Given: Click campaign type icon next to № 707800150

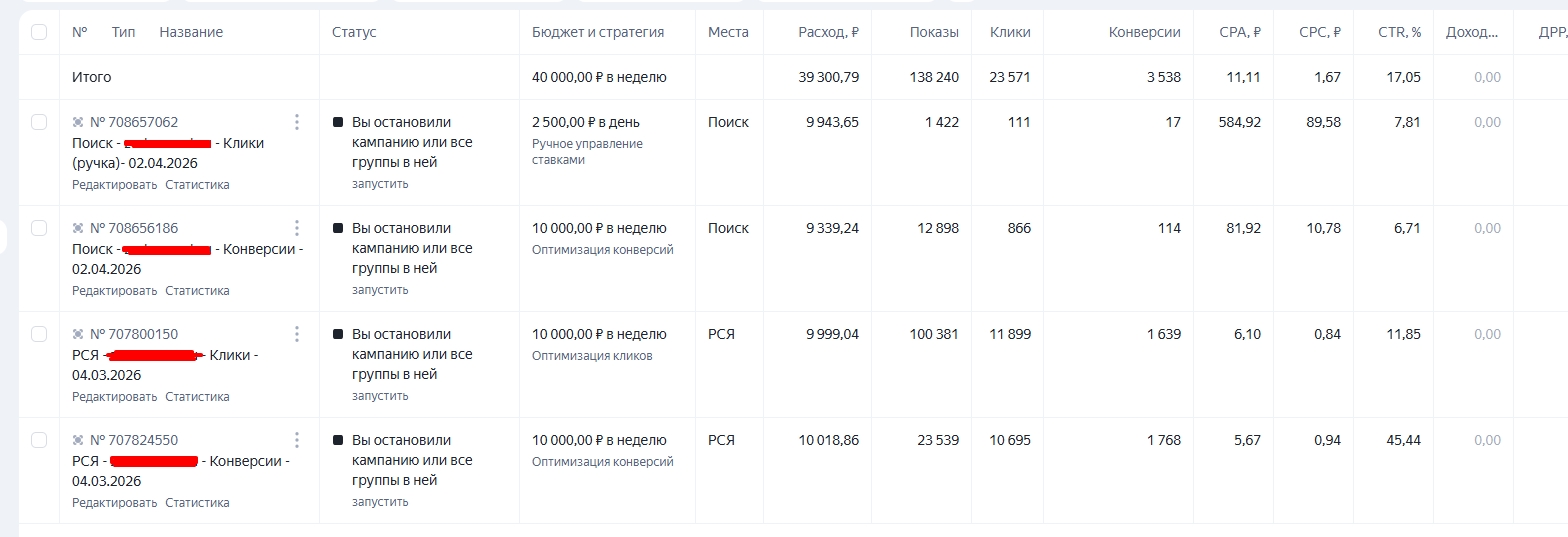Looking at the screenshot, I should 78,334.
